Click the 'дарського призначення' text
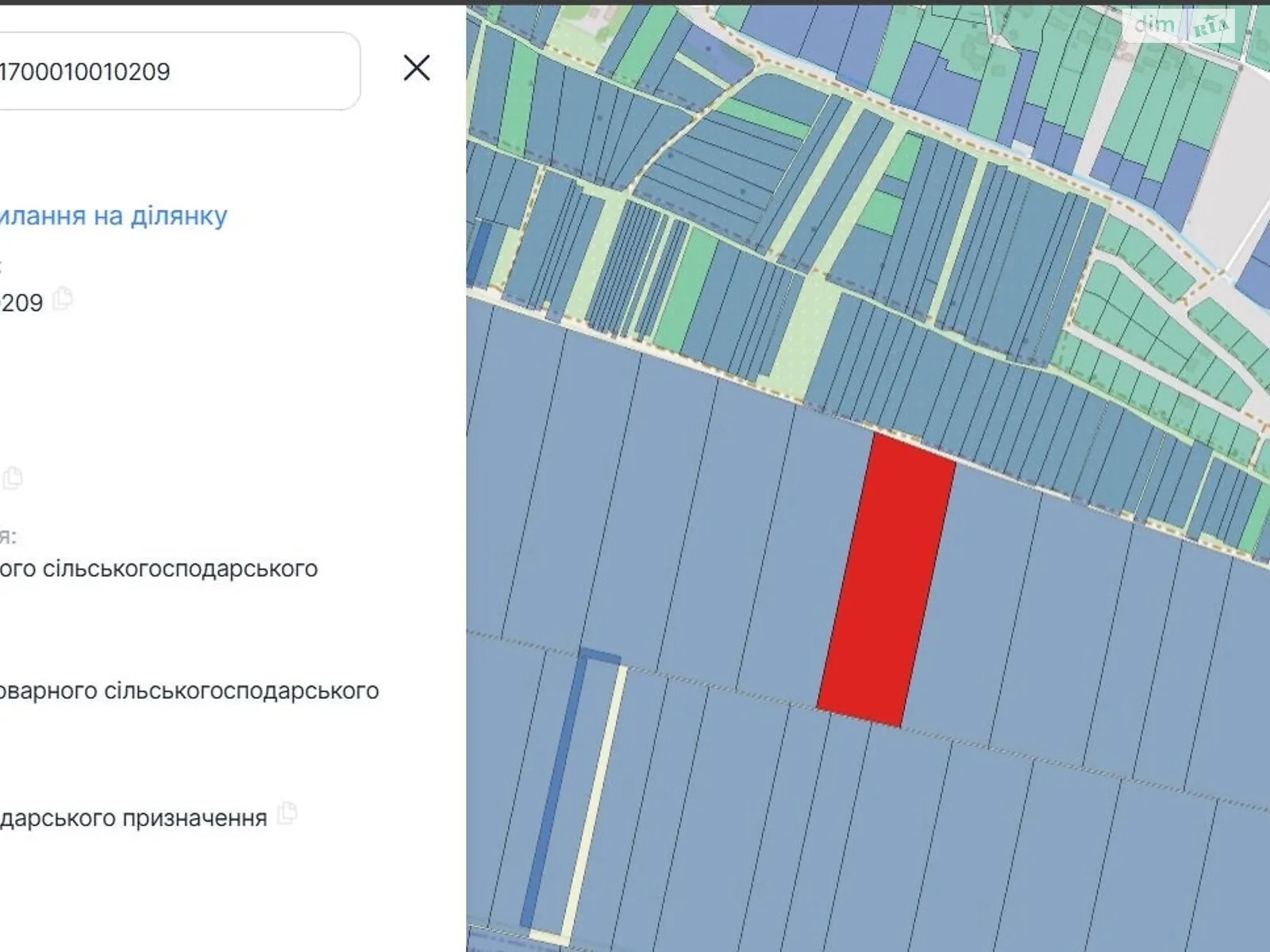The height and width of the screenshot is (952, 1270). click(133, 818)
